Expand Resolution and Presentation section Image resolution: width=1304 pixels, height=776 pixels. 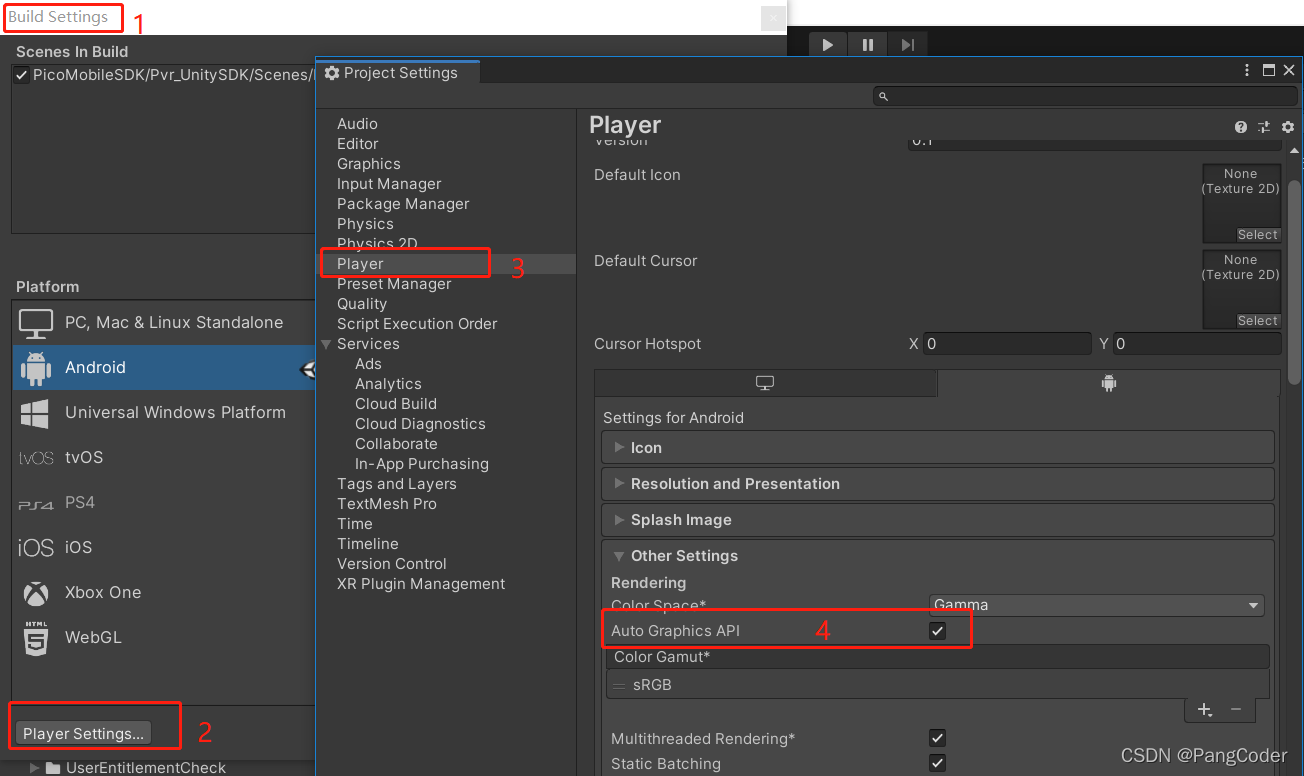(938, 483)
